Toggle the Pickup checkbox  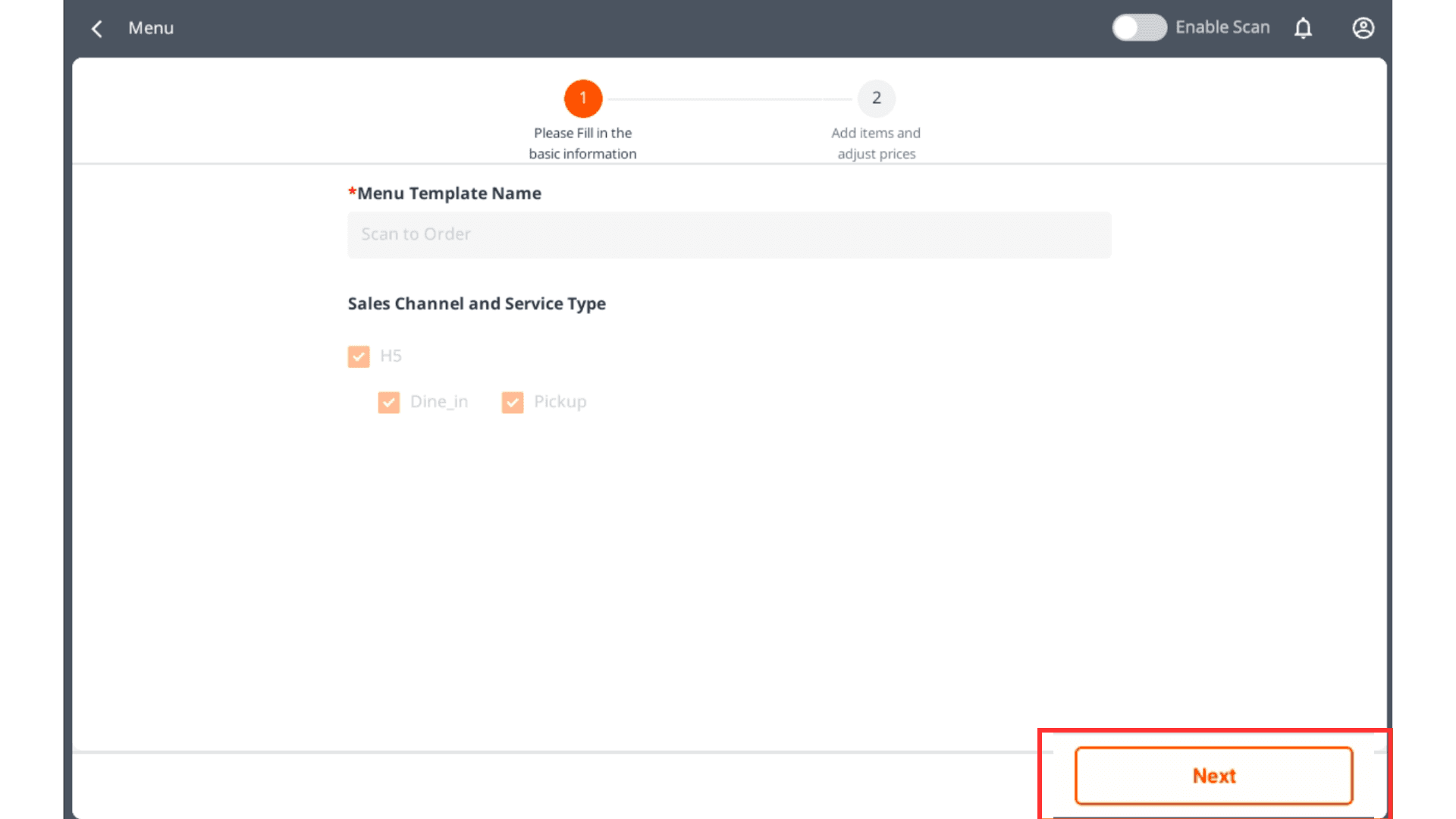[x=513, y=403]
